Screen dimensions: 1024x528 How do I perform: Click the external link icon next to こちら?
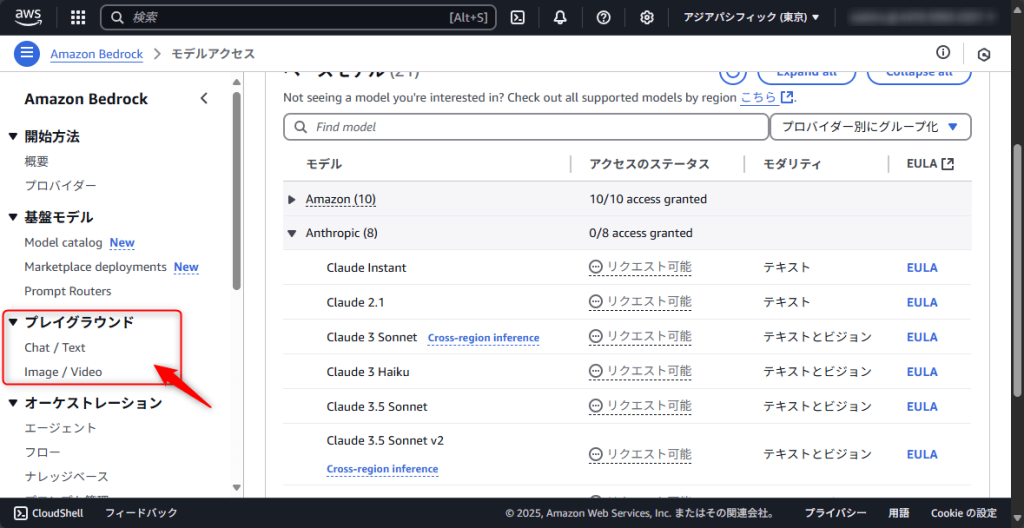pyautogui.click(x=788, y=97)
